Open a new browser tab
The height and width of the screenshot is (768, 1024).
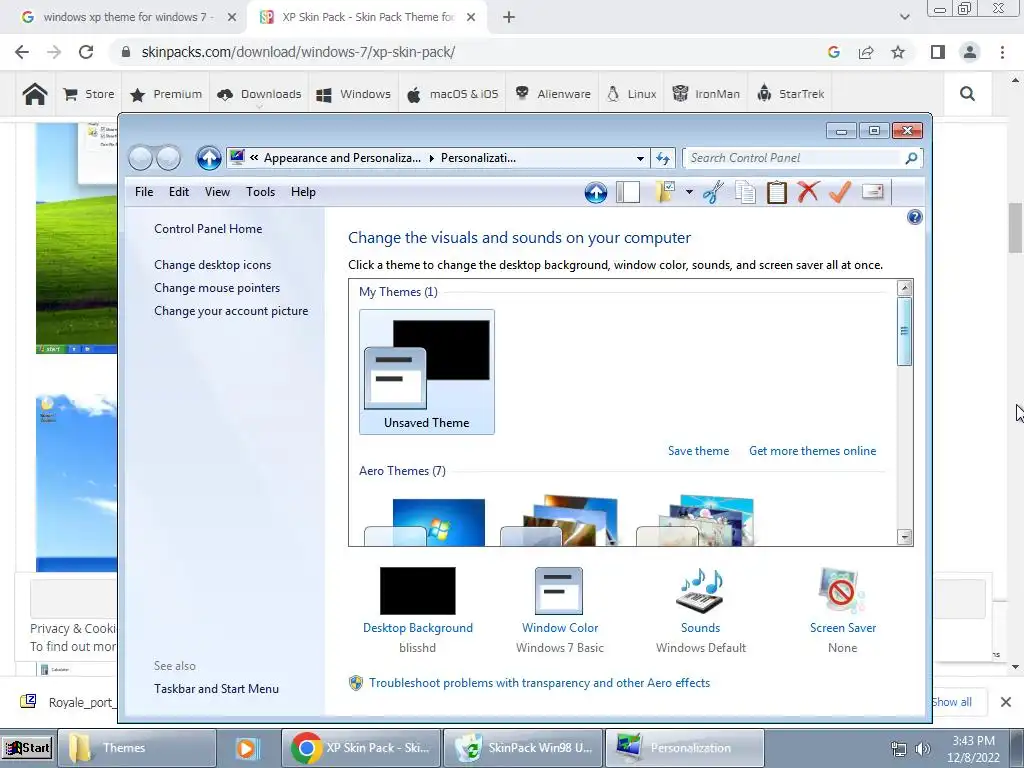[x=509, y=18]
